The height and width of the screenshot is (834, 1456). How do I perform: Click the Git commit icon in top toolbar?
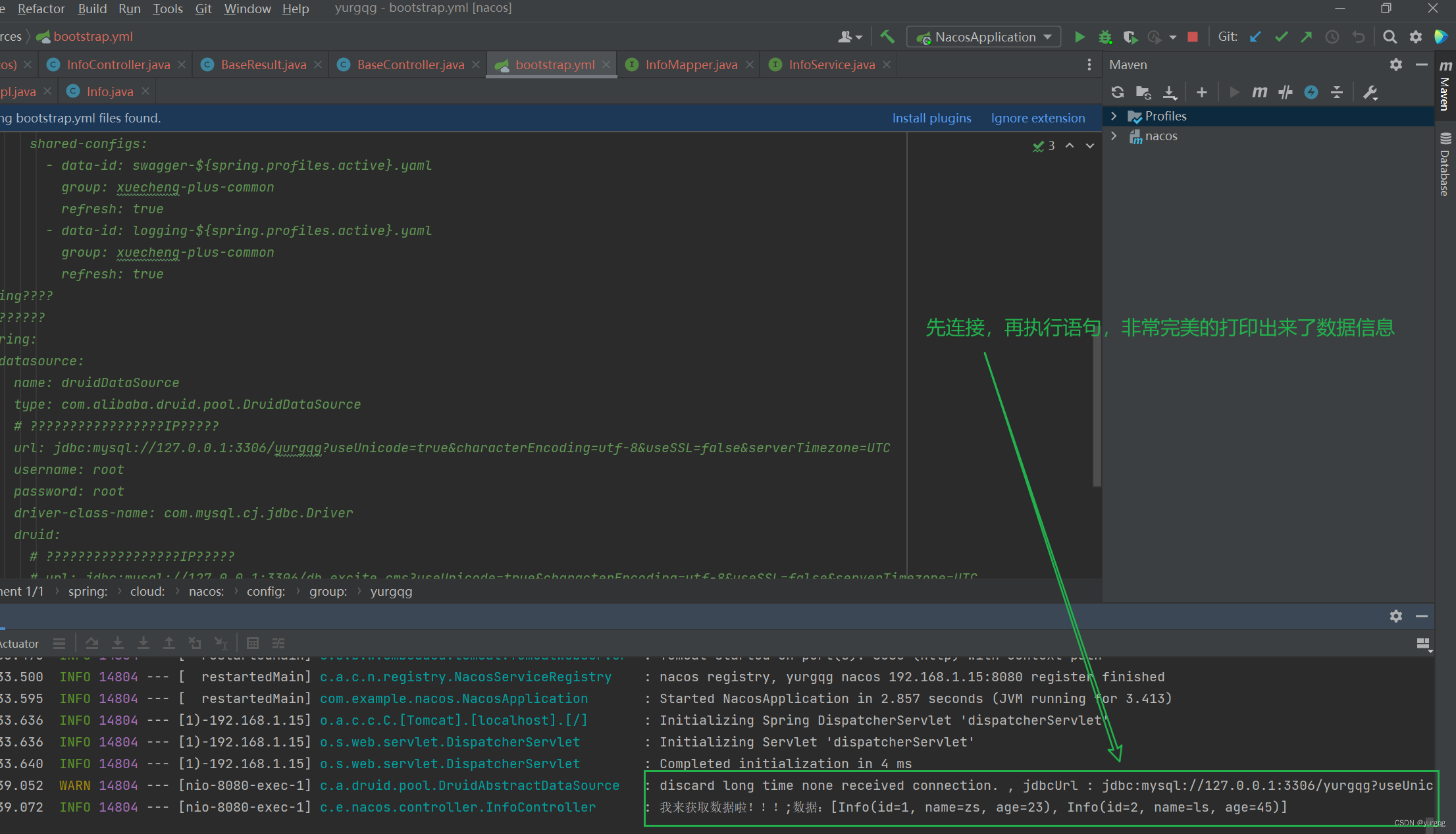click(x=1280, y=37)
